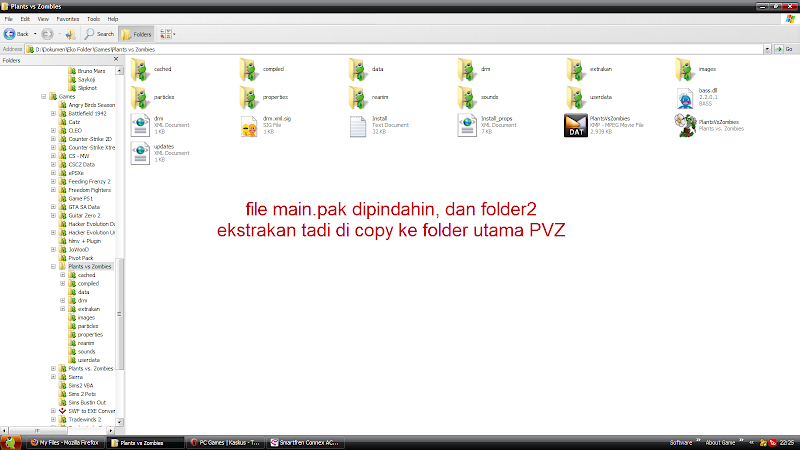
Task: Switch to My Files - Mozilla Firefox taskbar
Action: (65, 443)
